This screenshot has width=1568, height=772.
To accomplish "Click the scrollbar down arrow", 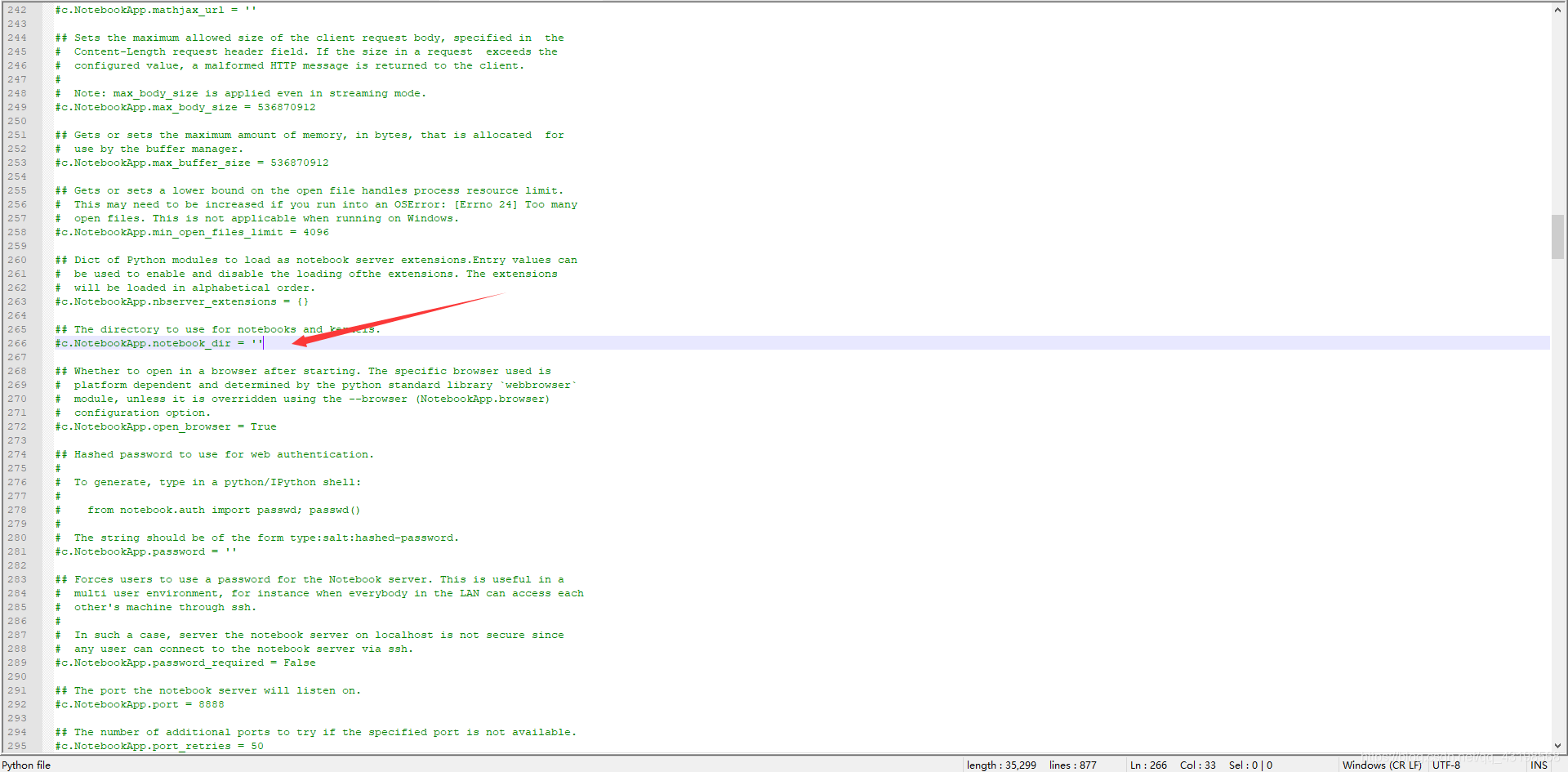I will tap(1558, 746).
